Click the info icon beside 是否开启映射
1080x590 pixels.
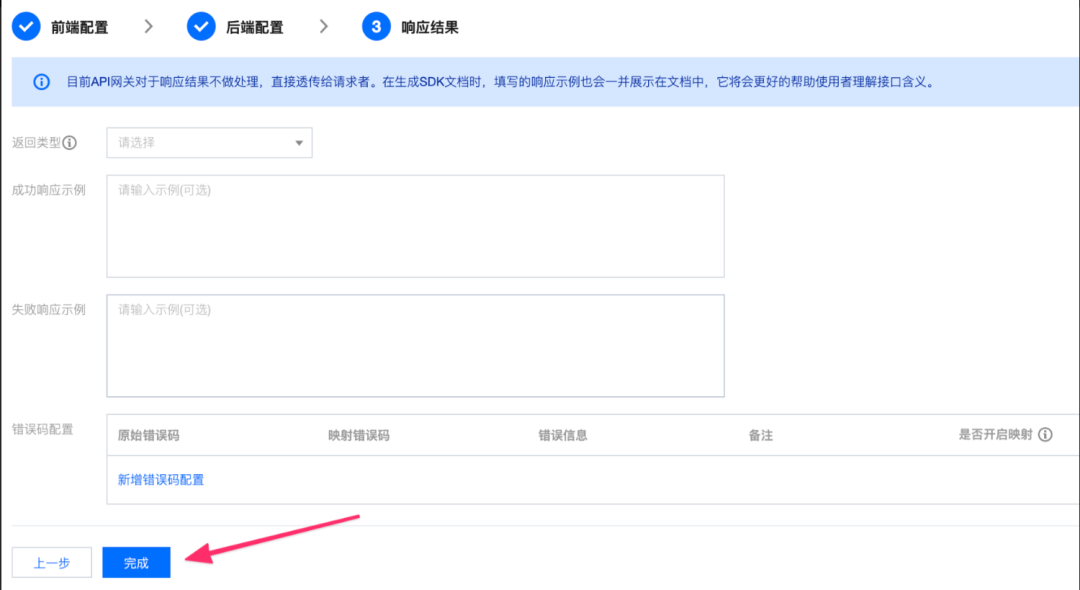click(1045, 435)
